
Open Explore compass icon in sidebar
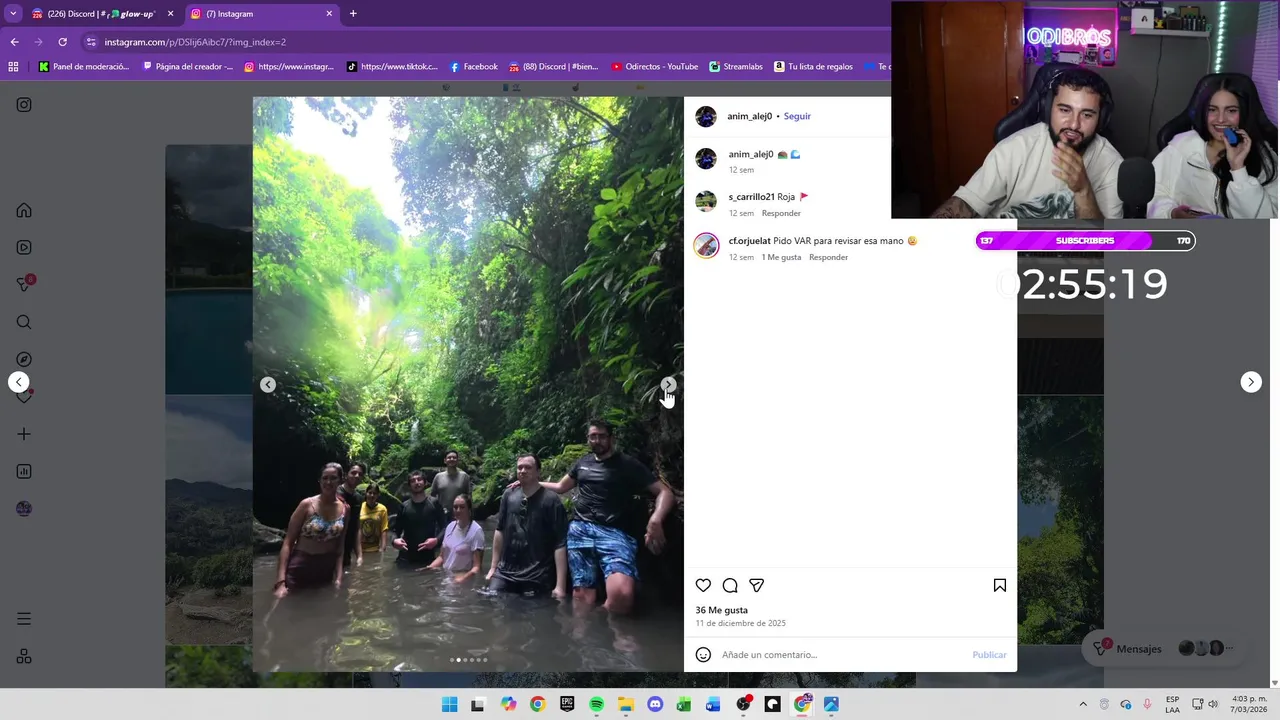point(24,359)
